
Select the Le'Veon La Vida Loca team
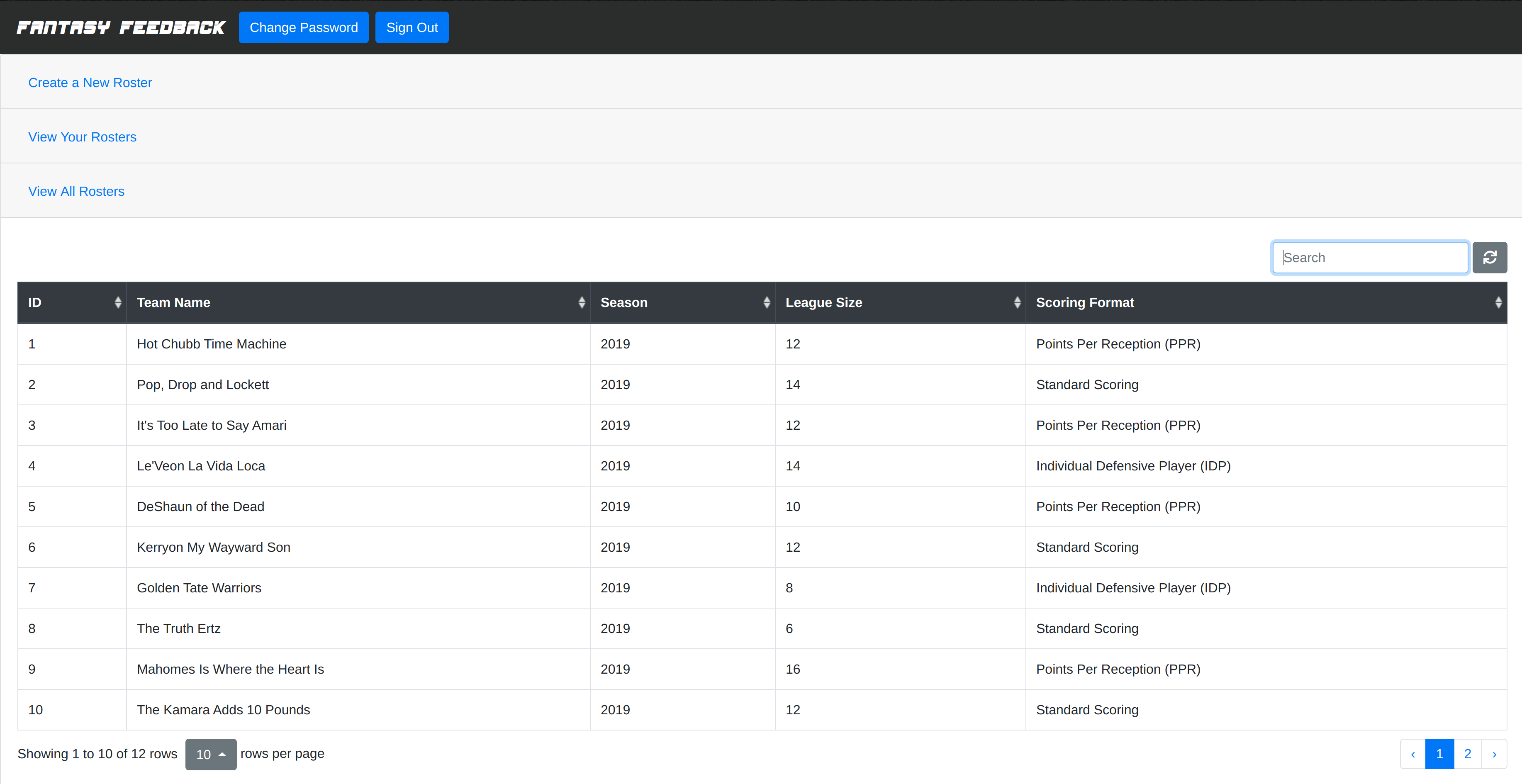[x=201, y=466]
